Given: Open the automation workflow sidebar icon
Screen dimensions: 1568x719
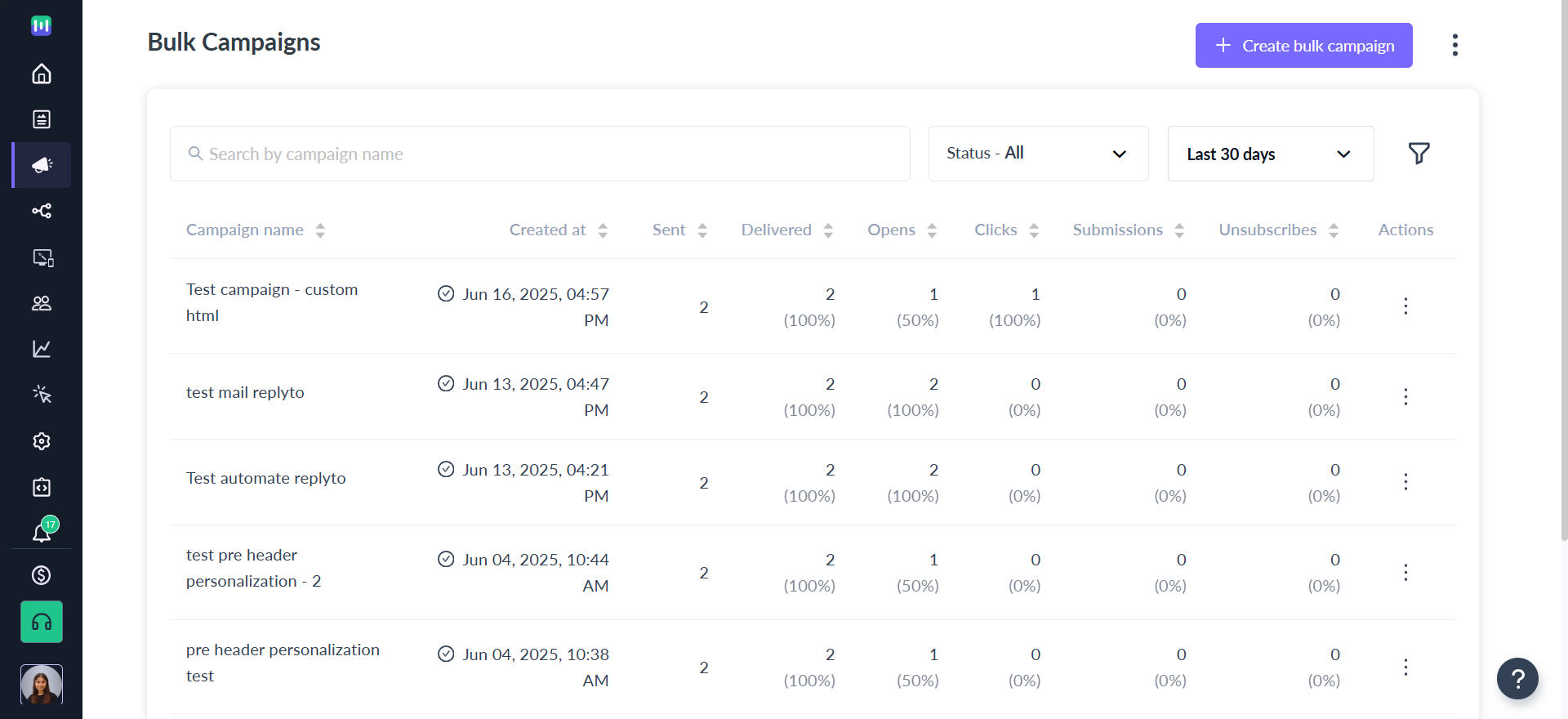Looking at the screenshot, I should [42, 211].
